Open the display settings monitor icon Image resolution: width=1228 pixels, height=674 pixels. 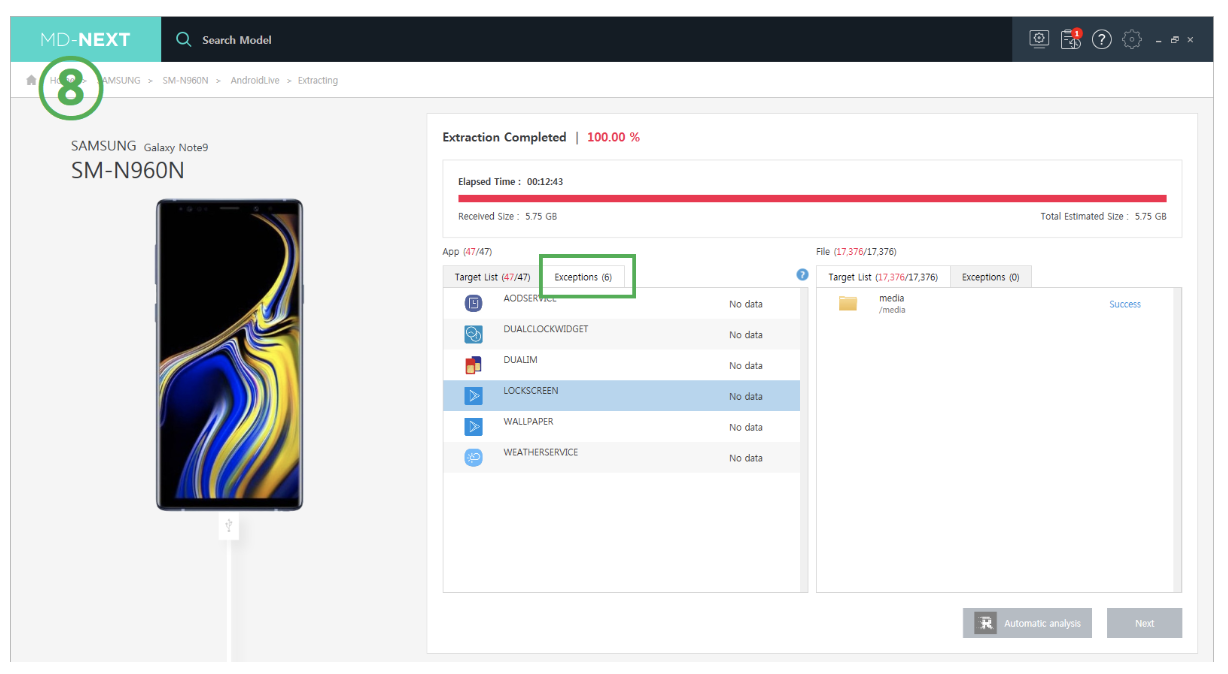pos(1039,39)
